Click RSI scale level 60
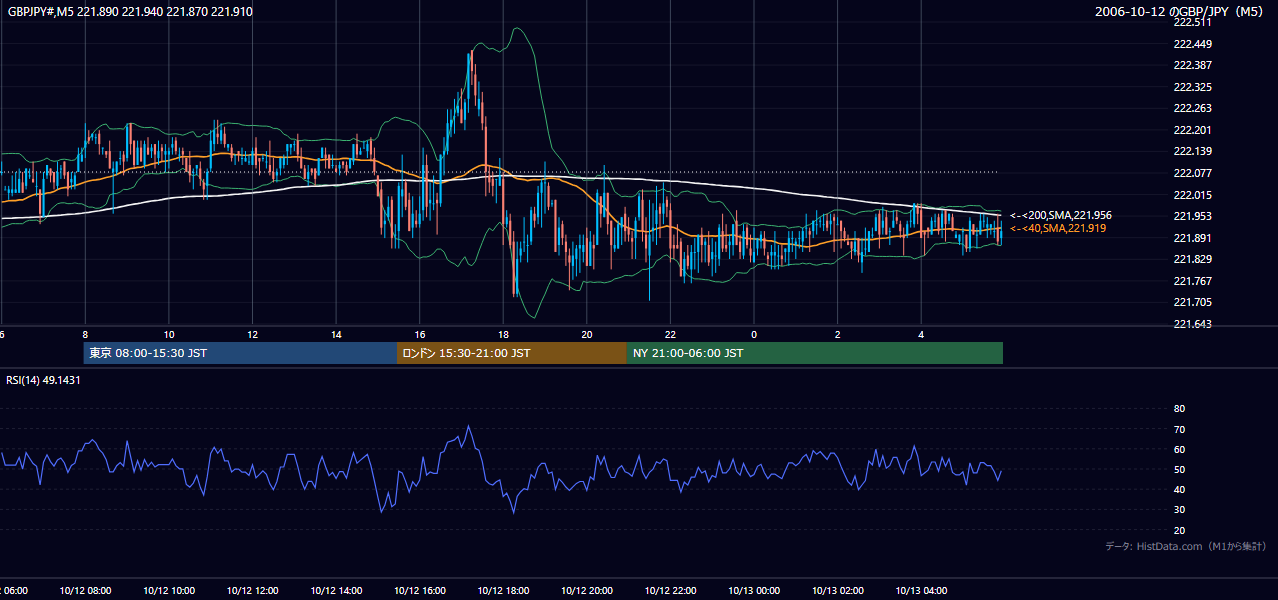 coord(1179,449)
